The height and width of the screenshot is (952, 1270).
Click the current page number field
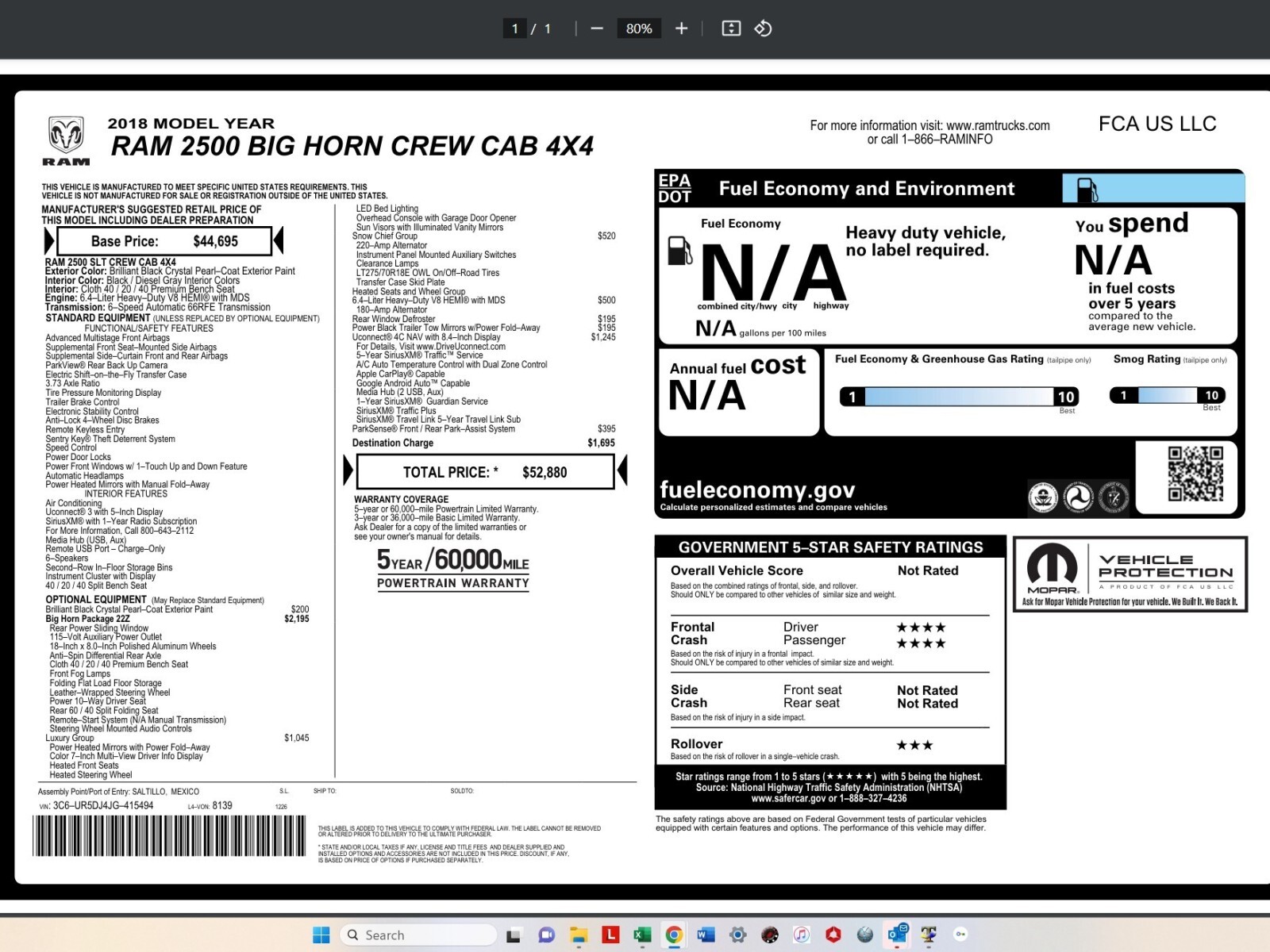[515, 29]
